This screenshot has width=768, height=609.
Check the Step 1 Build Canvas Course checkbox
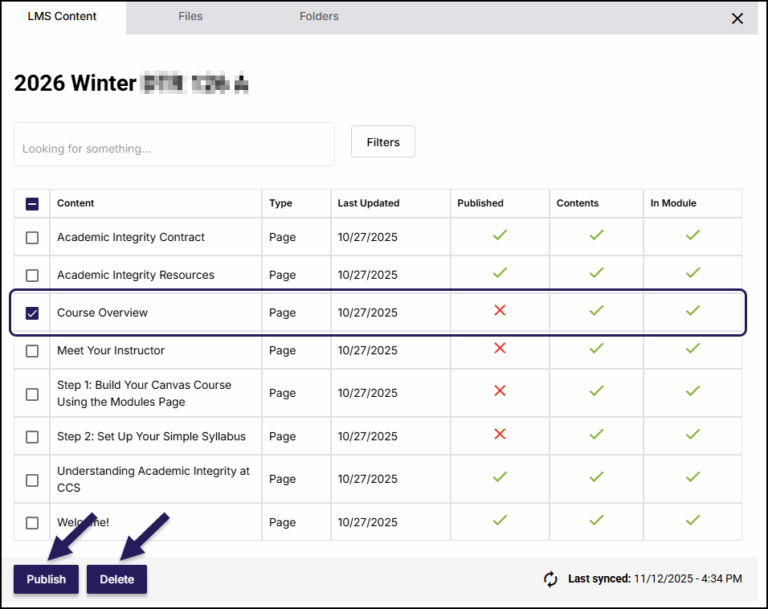click(32, 394)
